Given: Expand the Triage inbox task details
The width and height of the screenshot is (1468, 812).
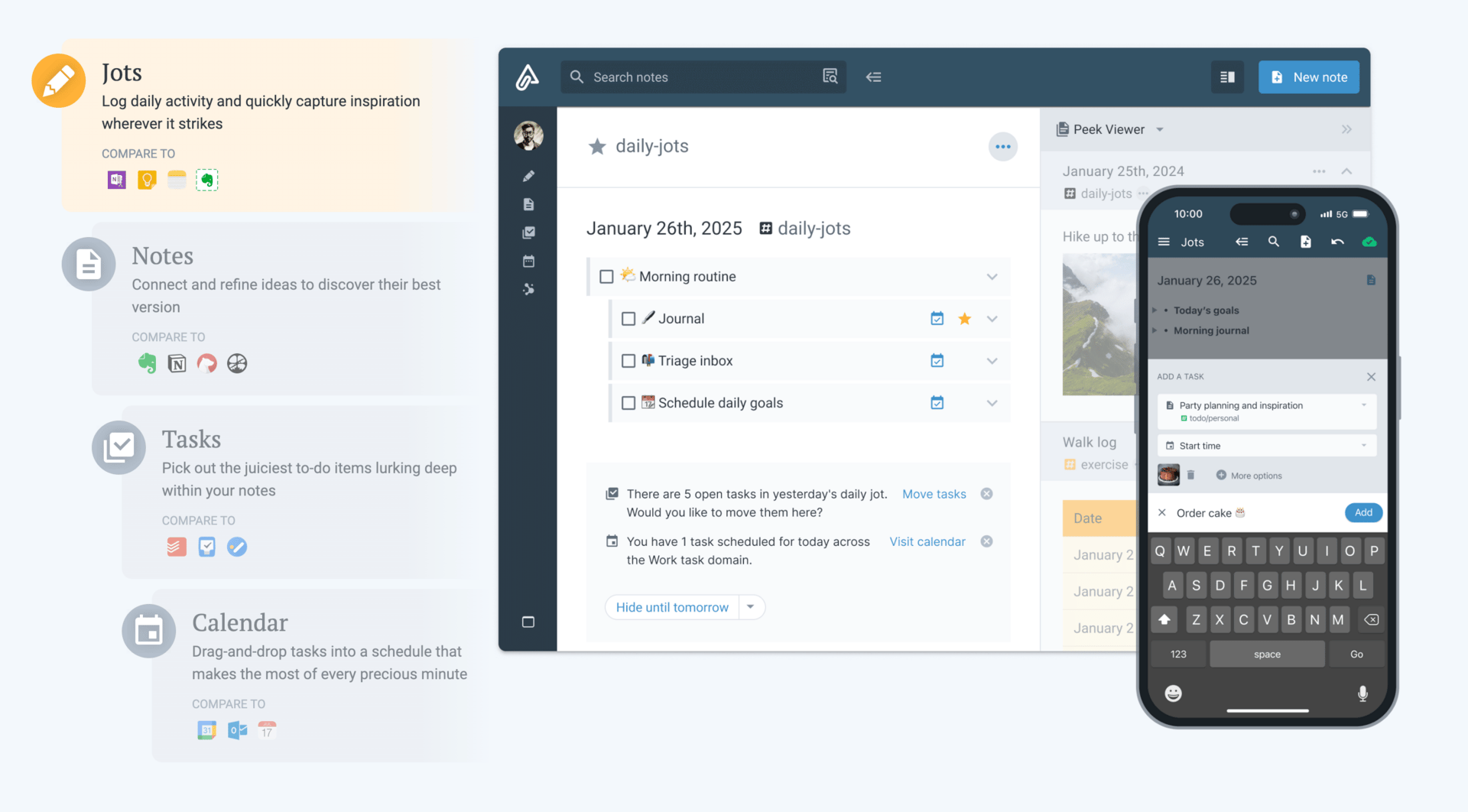Looking at the screenshot, I should 992,361.
